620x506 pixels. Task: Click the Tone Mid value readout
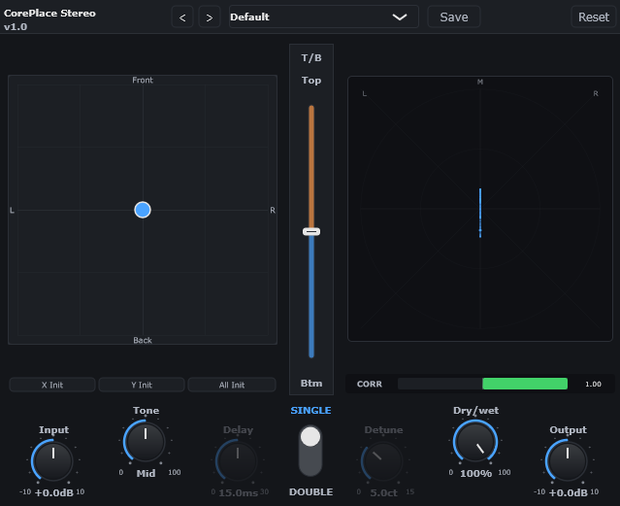tap(146, 473)
